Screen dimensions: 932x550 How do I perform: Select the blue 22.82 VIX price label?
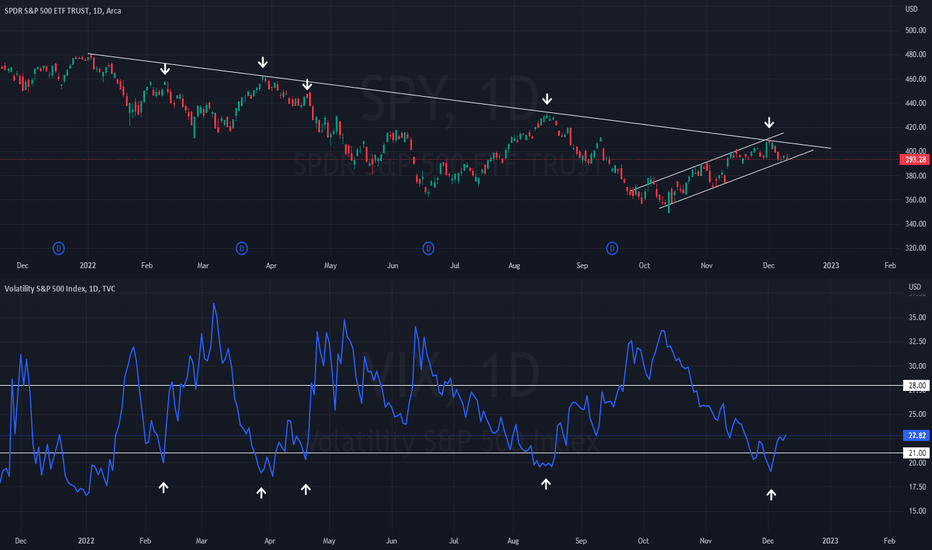point(915,435)
